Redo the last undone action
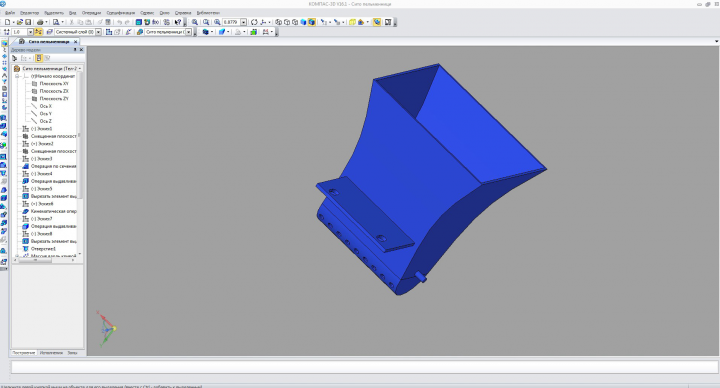Viewport: 720px width, 388px height. (127, 22)
